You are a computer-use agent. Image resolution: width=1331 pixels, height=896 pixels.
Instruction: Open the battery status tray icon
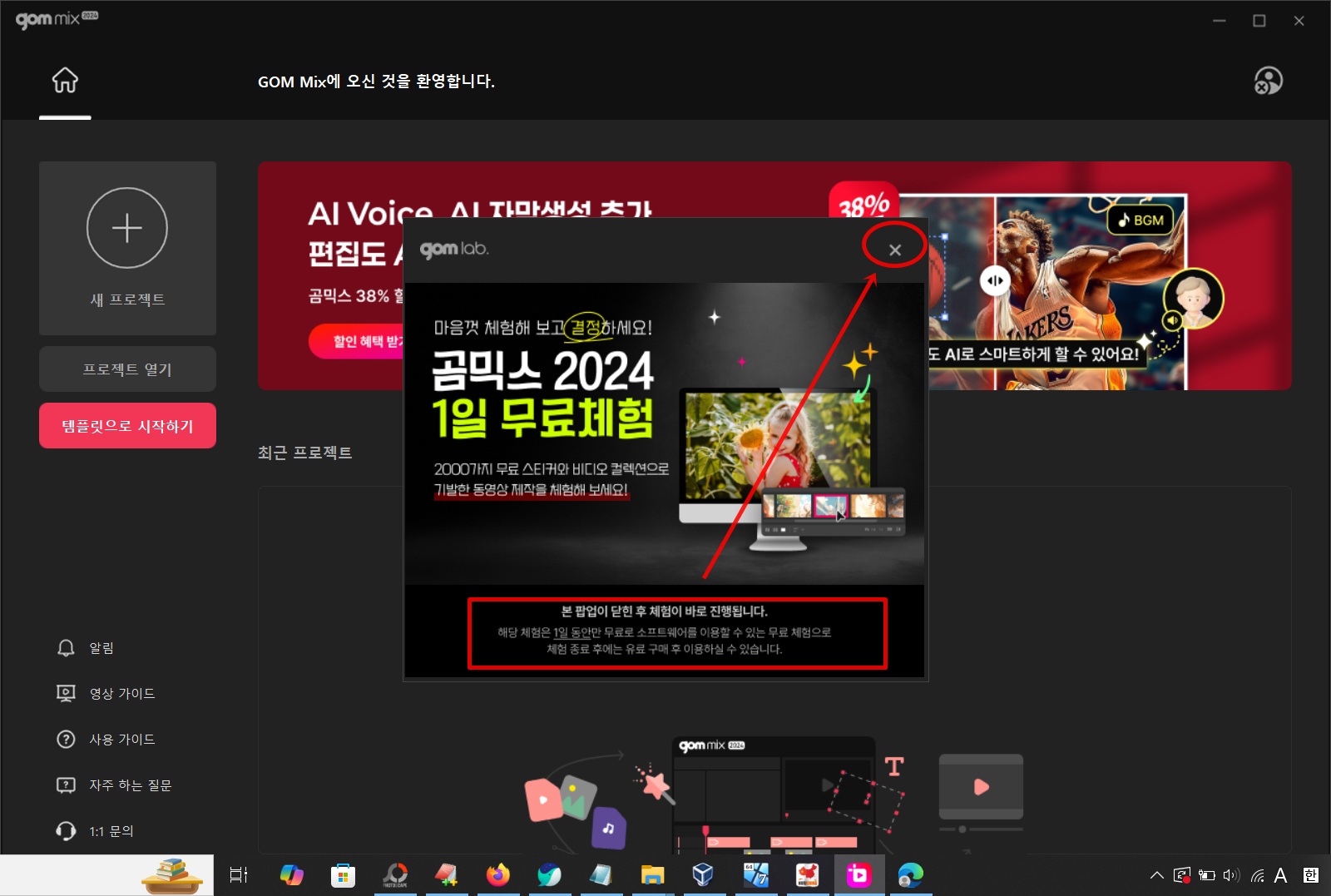(1207, 875)
